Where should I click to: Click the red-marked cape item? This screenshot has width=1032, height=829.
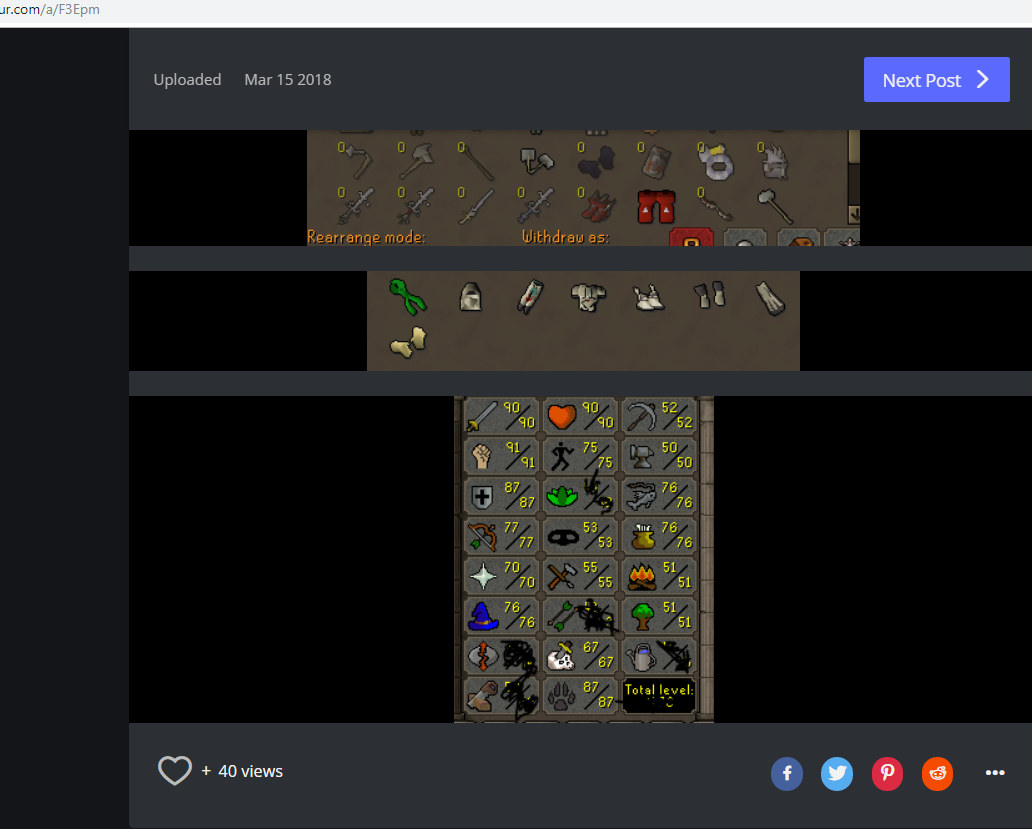click(530, 297)
